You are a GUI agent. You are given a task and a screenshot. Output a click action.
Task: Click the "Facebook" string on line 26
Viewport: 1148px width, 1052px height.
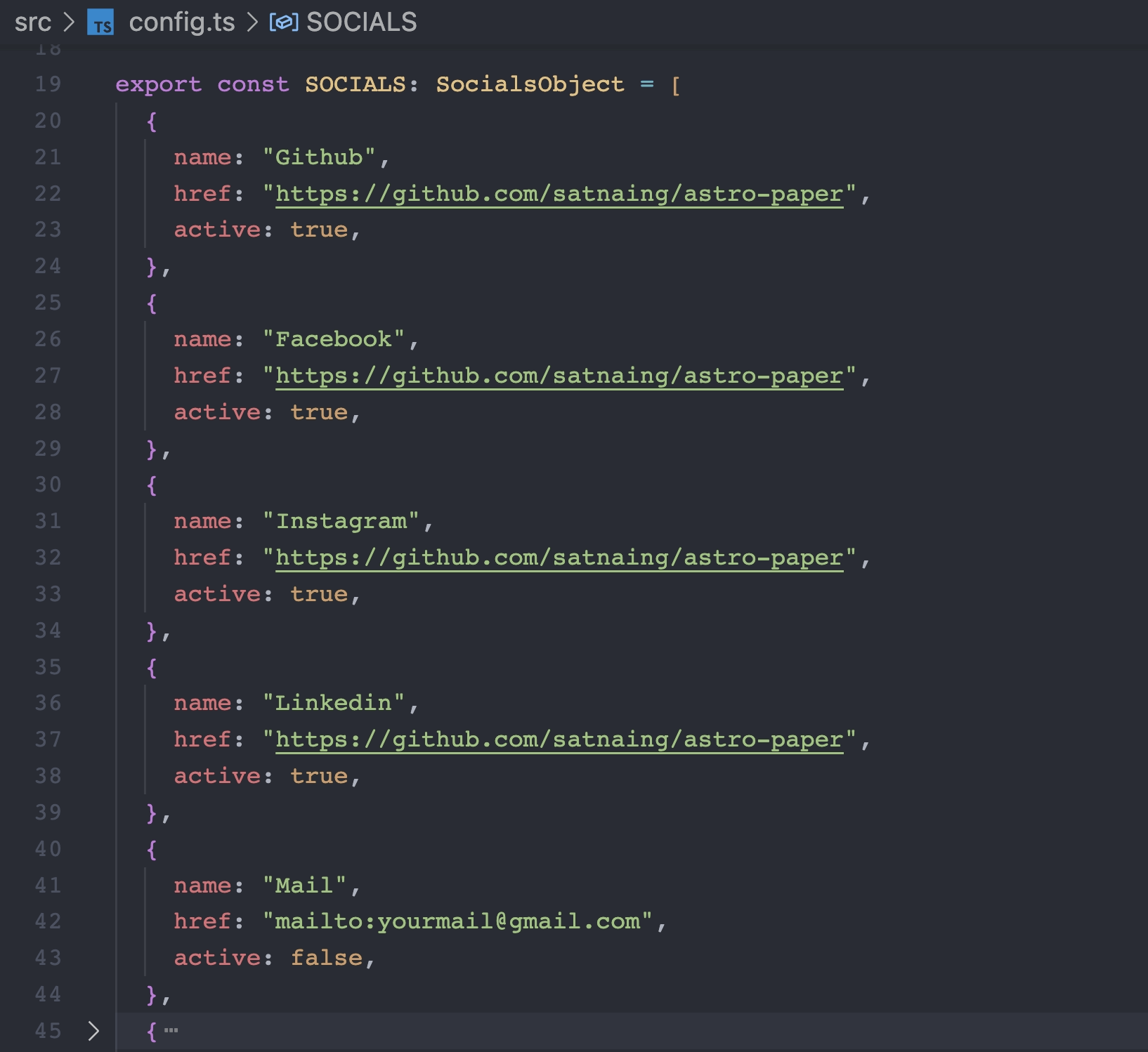(x=334, y=339)
